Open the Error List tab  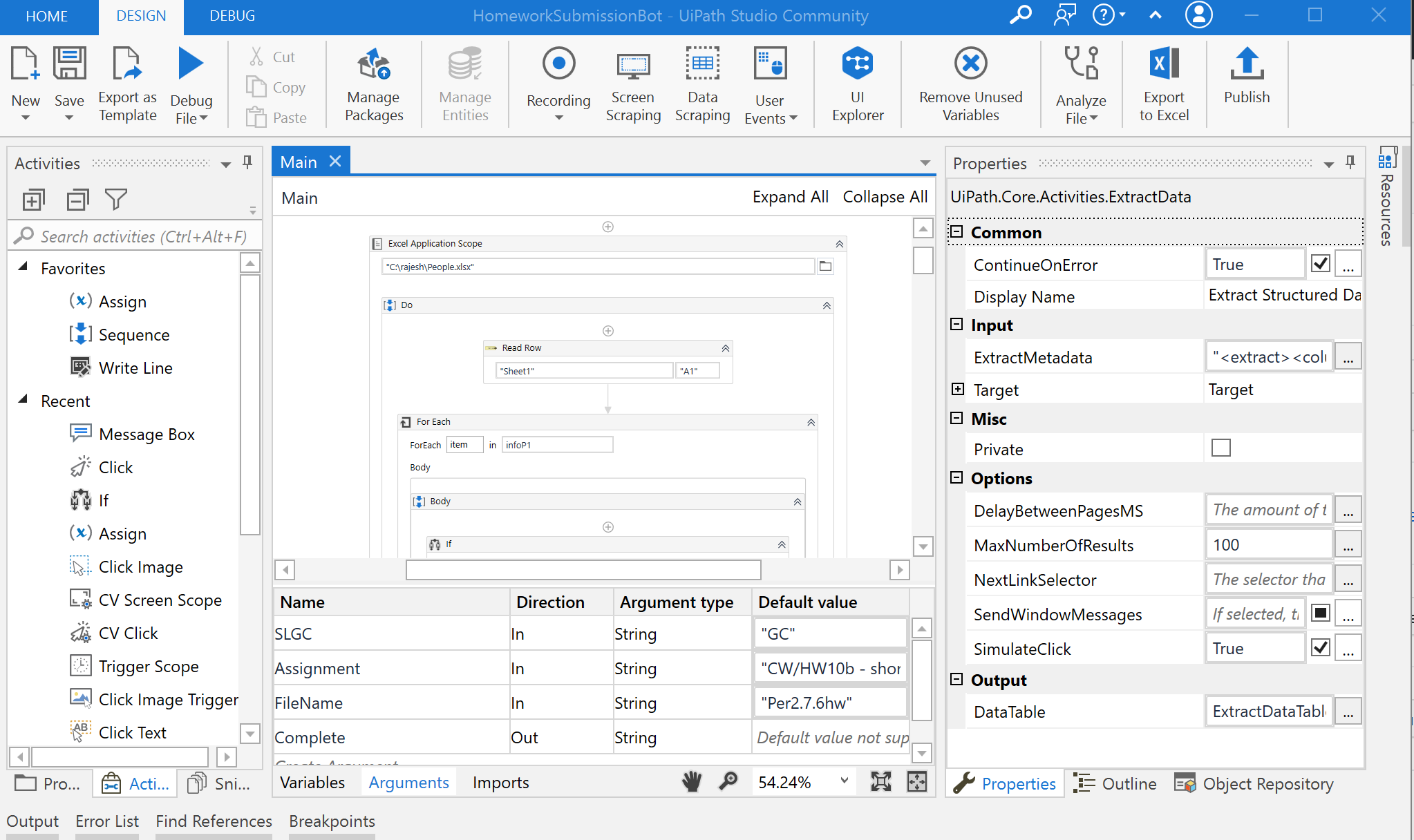tap(107, 821)
